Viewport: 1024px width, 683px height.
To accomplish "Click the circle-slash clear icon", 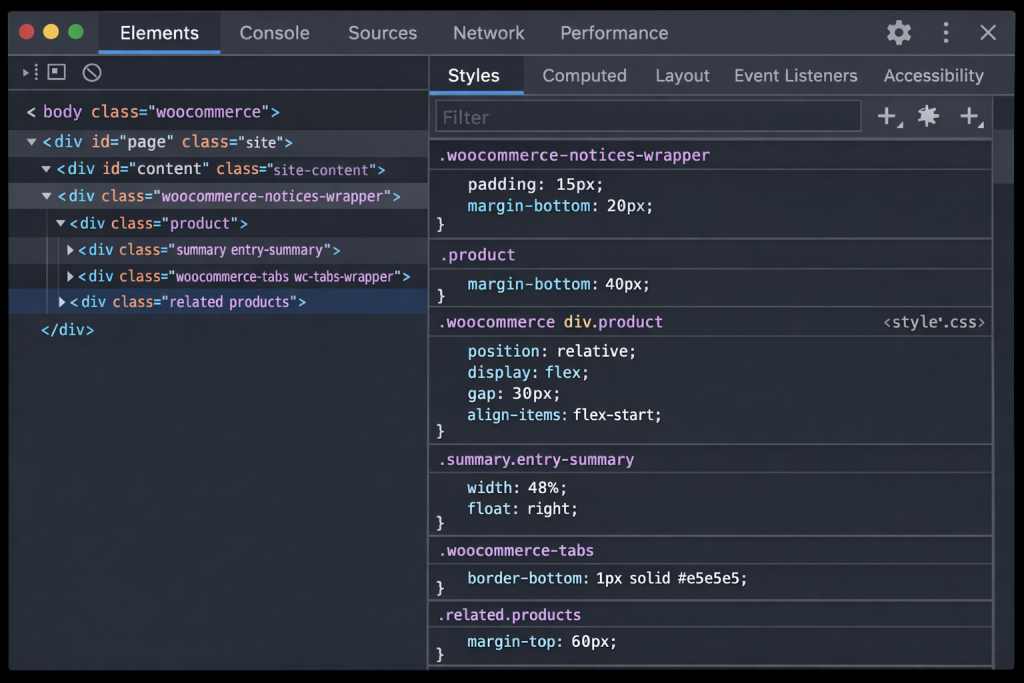I will (92, 72).
